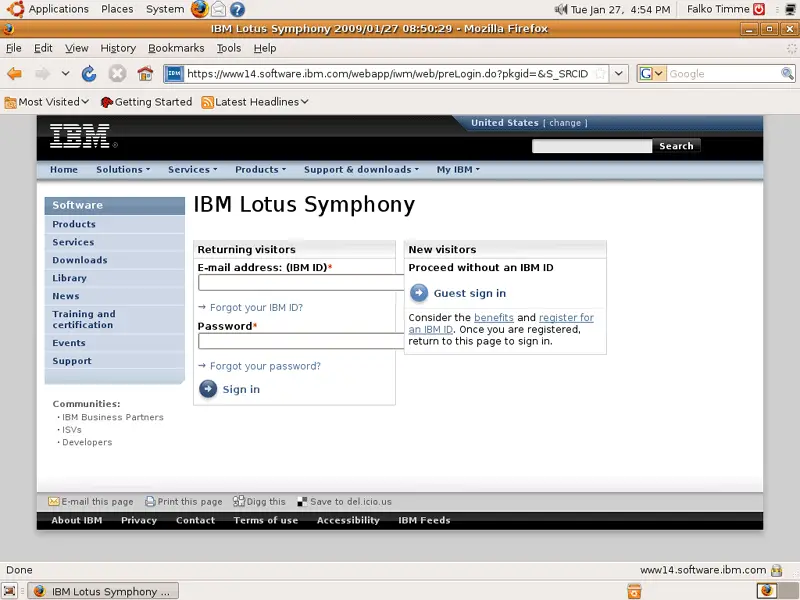Open the Firefox Help menu

(x=265, y=48)
